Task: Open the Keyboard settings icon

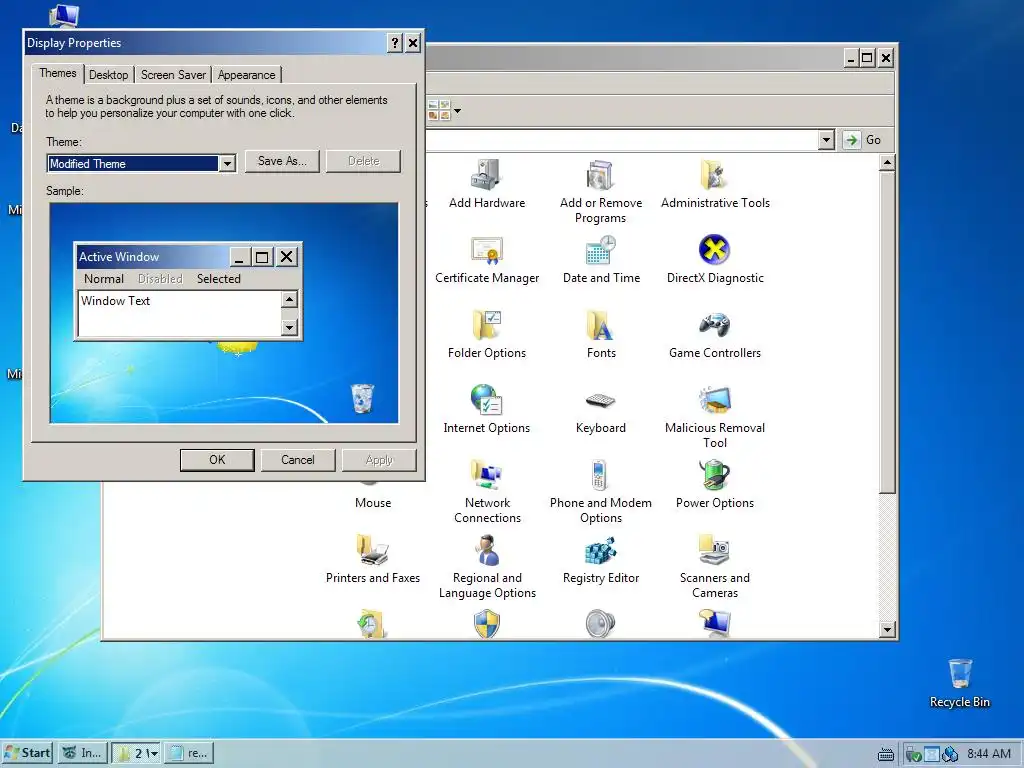Action: click(x=600, y=400)
